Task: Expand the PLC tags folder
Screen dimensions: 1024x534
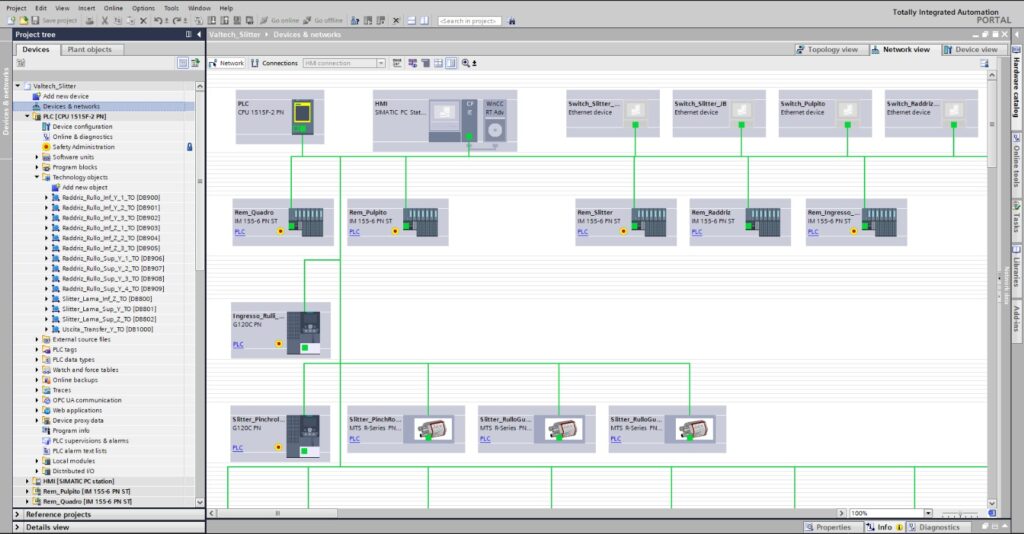Action: tap(37, 349)
